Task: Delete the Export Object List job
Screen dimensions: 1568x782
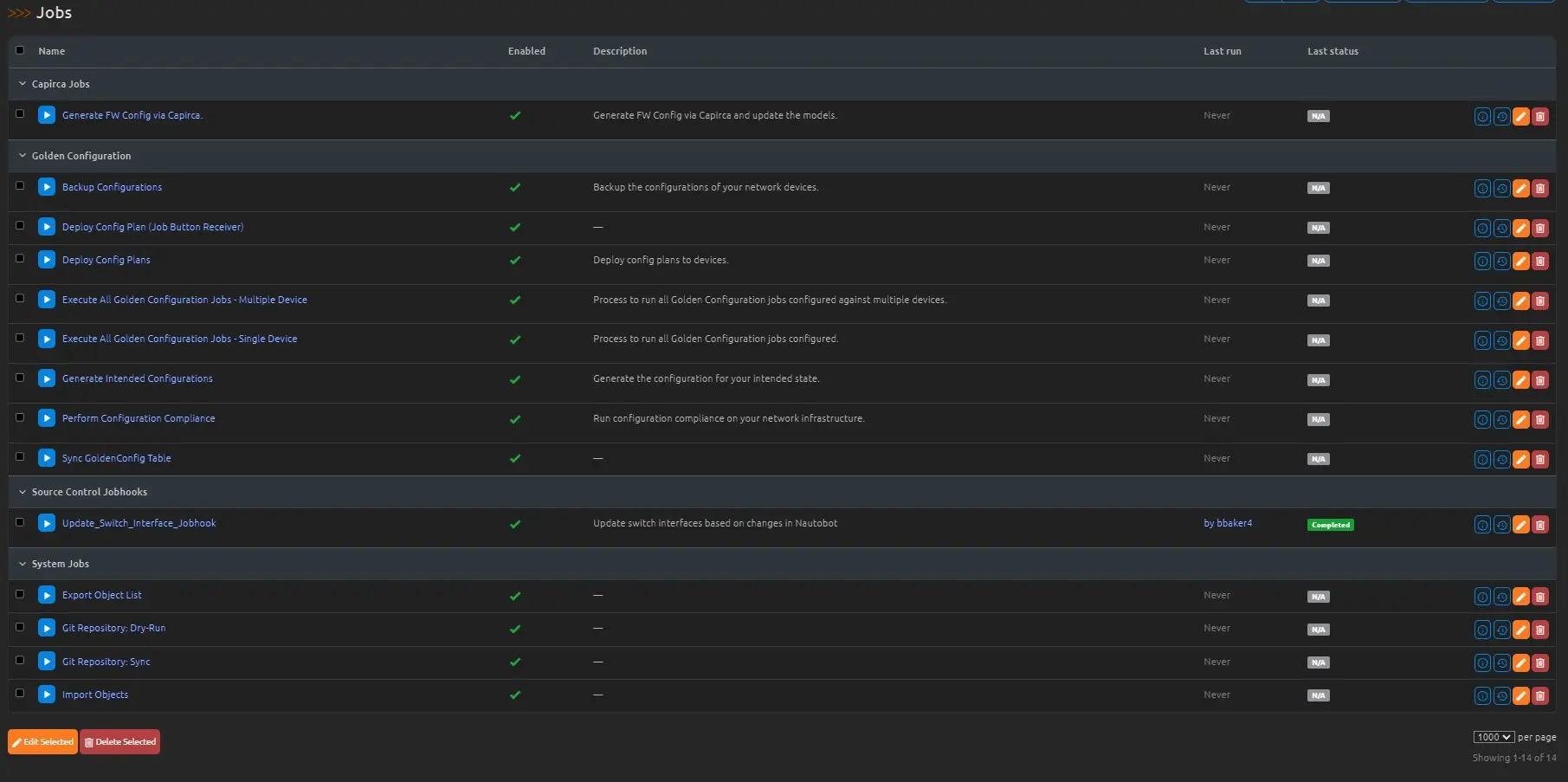Action: coord(1539,597)
